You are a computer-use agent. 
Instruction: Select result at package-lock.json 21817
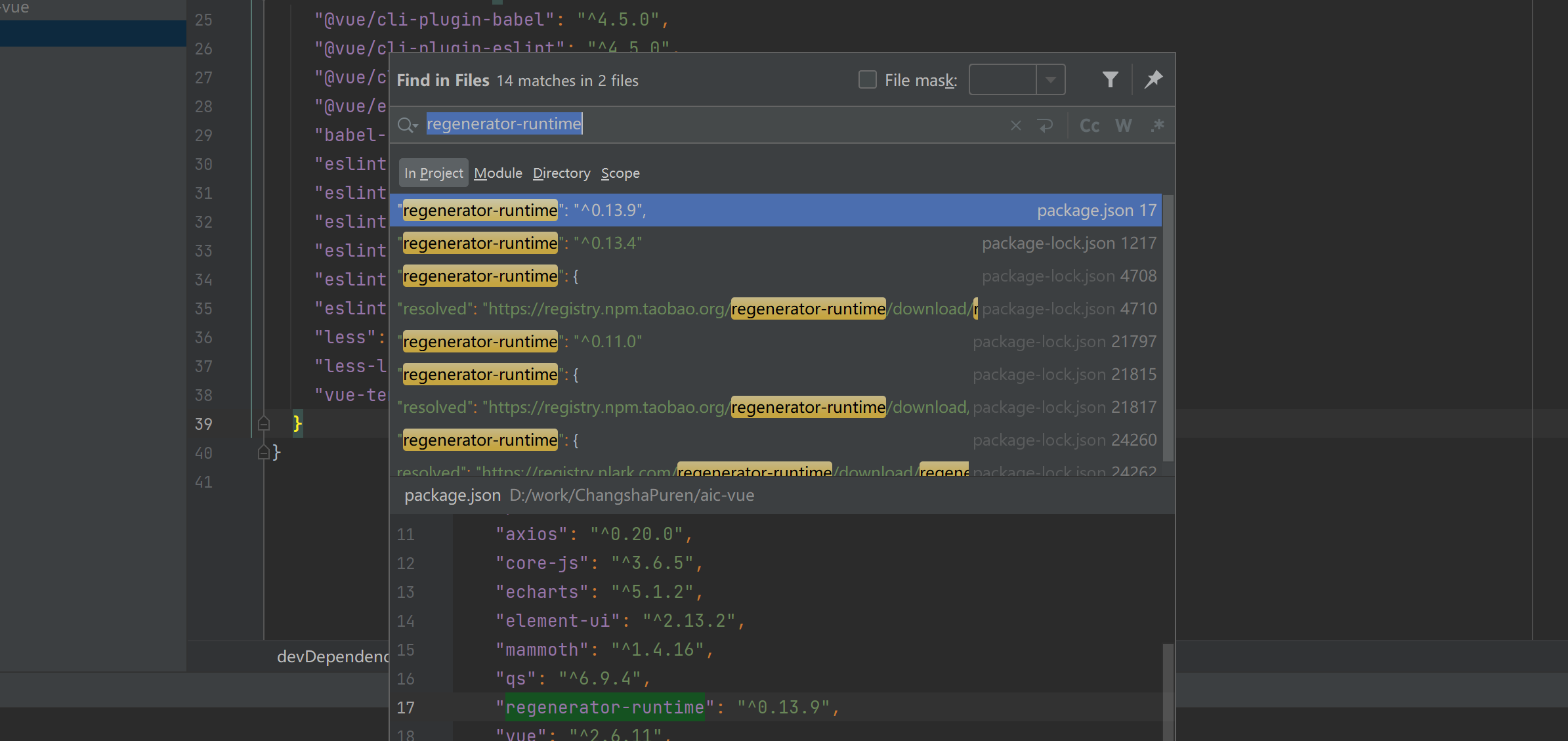776,407
